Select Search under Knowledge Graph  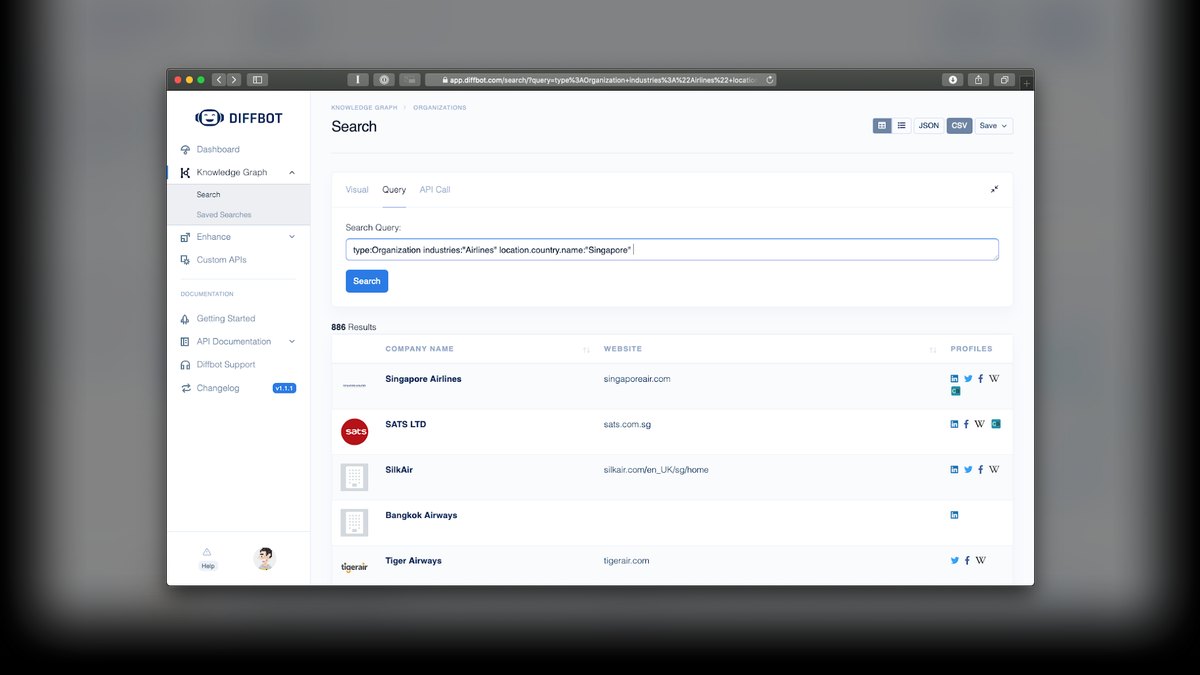(208, 194)
